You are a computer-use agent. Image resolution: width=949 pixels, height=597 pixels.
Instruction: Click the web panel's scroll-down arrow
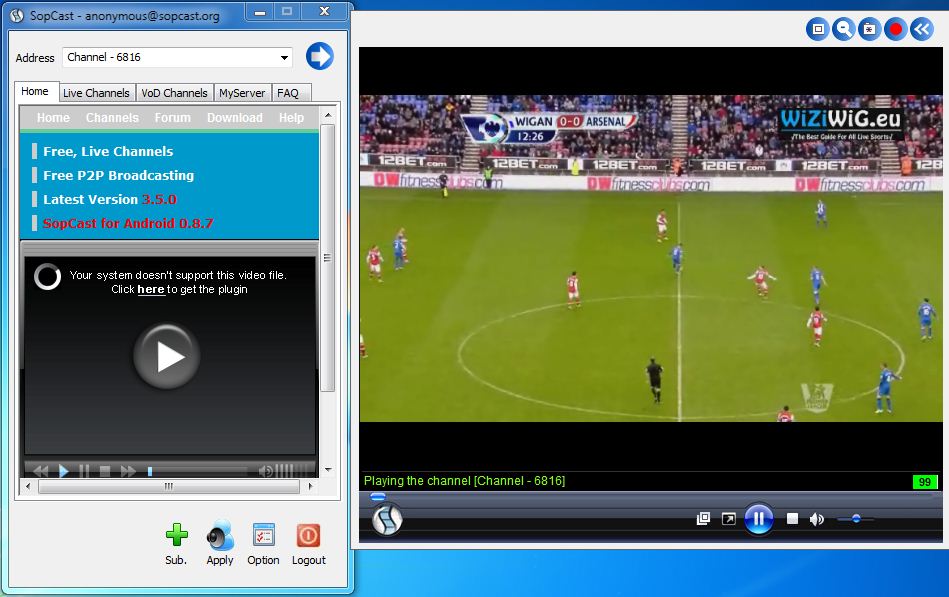(328, 469)
